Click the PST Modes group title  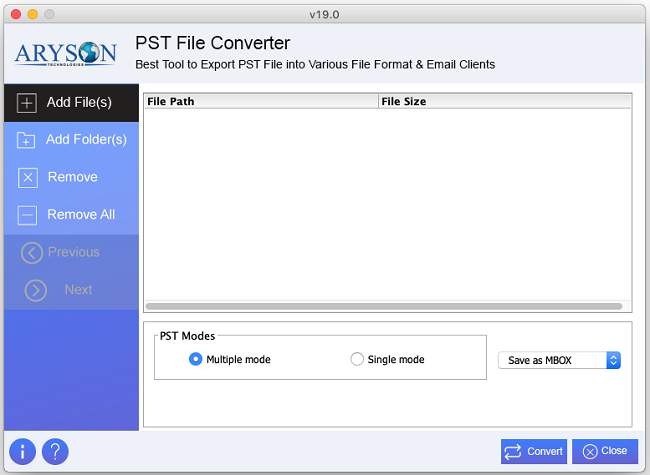click(187, 336)
